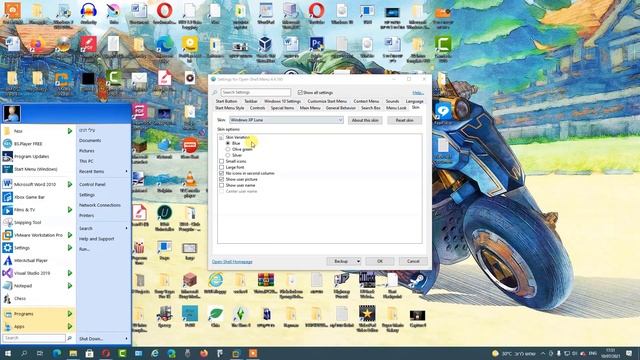Image resolution: width=640 pixels, height=360 pixels.
Task: Click the user picture atop the start menu
Action: point(12,113)
